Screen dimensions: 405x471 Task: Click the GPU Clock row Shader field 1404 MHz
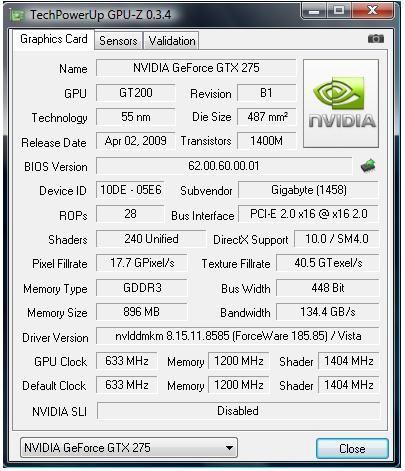pos(349,361)
